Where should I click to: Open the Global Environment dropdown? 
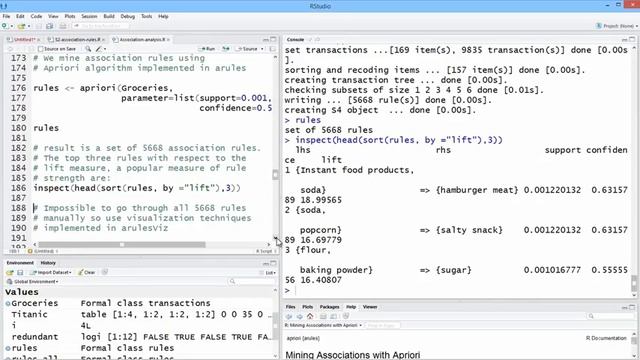[33, 282]
